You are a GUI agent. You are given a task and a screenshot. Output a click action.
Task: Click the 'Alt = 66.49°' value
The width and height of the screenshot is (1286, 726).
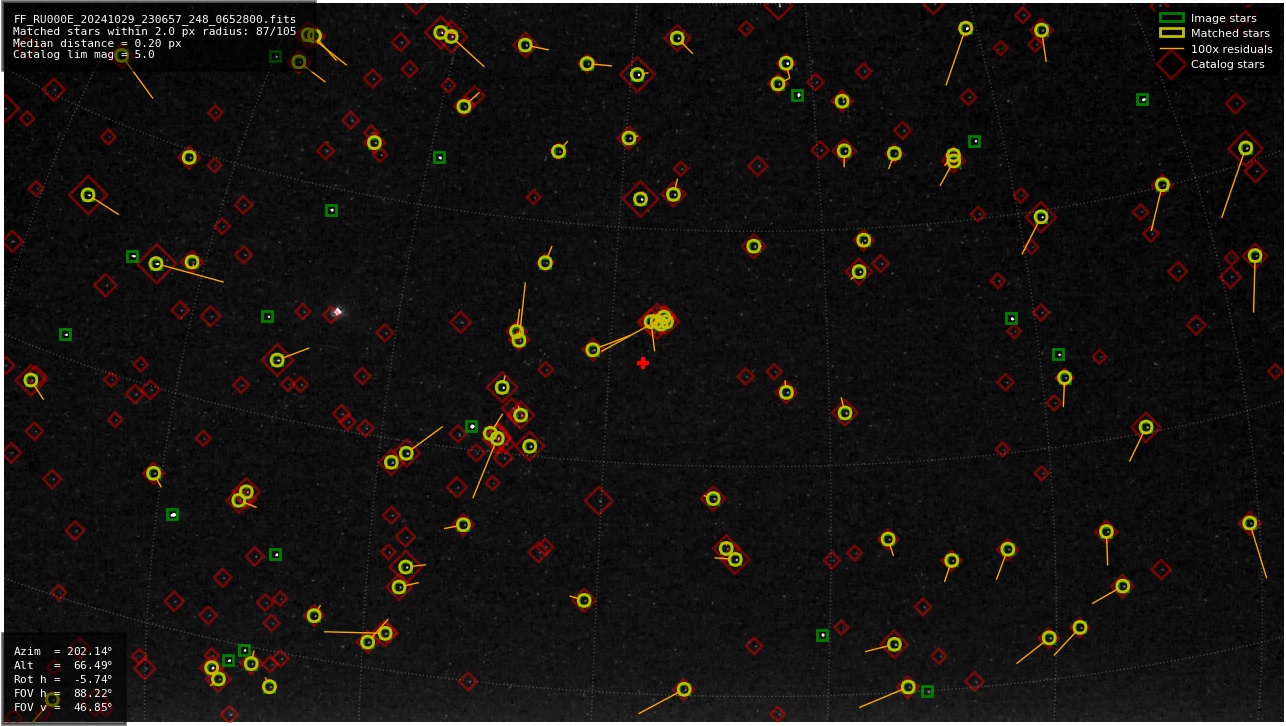63,665
